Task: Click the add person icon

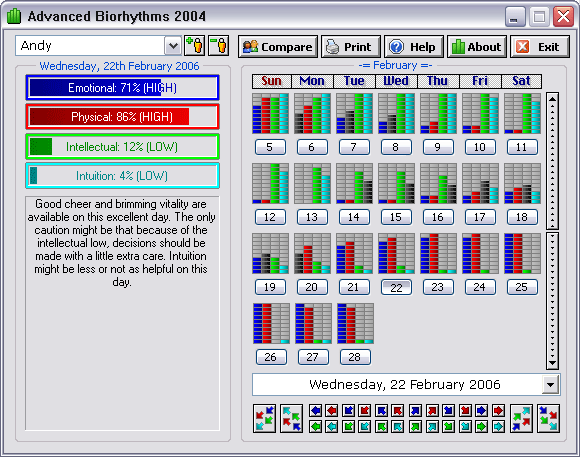Action: [x=194, y=46]
